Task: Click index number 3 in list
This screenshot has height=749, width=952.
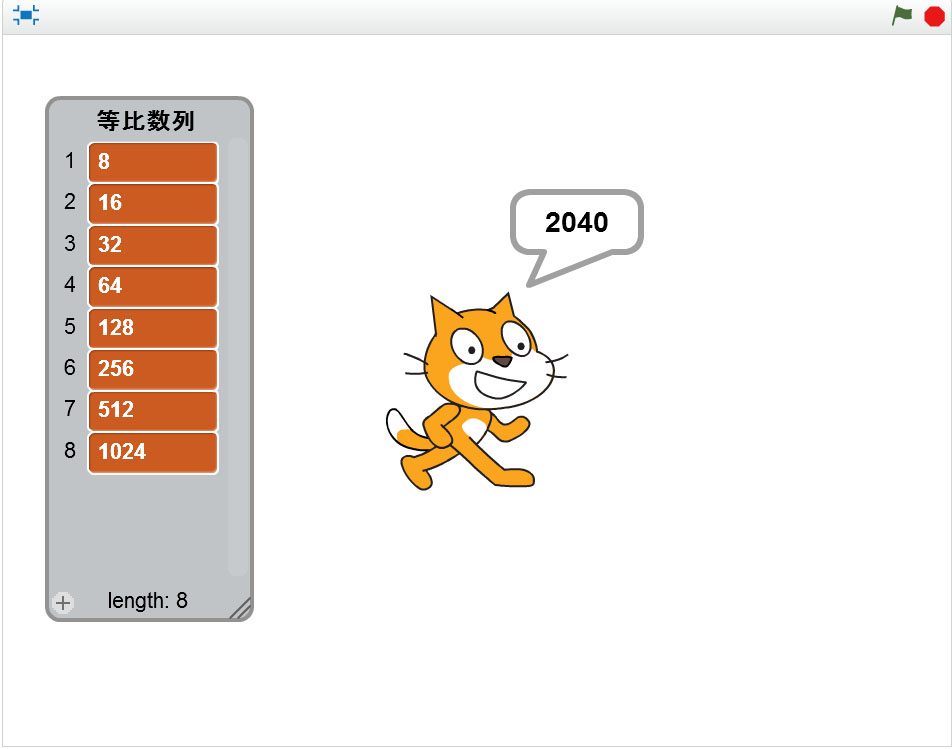Action: 70,243
